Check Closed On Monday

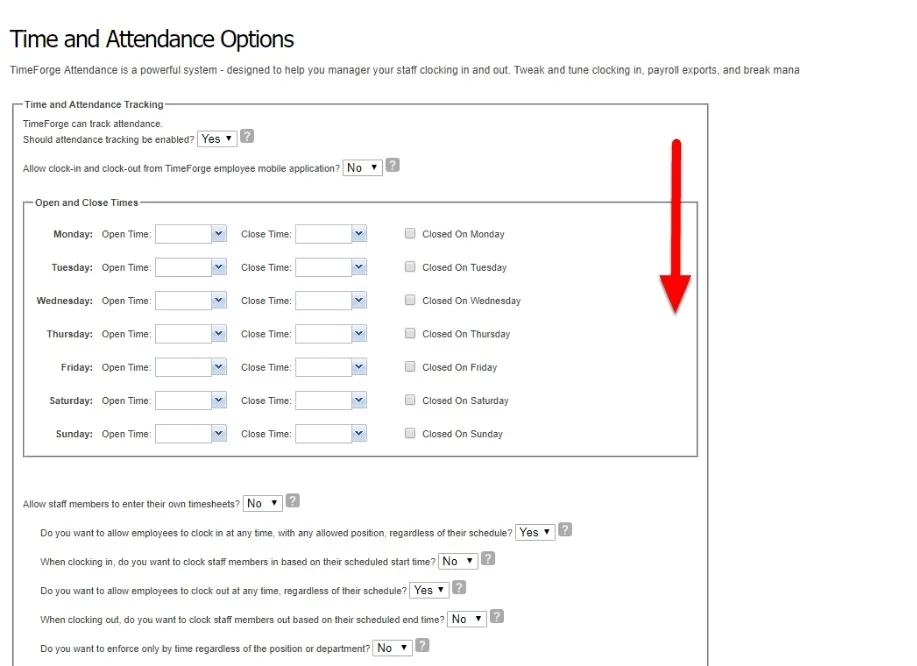[410, 233]
